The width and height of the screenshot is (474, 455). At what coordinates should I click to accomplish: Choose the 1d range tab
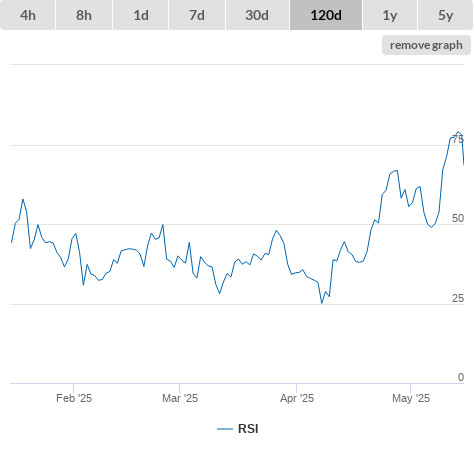point(141,15)
